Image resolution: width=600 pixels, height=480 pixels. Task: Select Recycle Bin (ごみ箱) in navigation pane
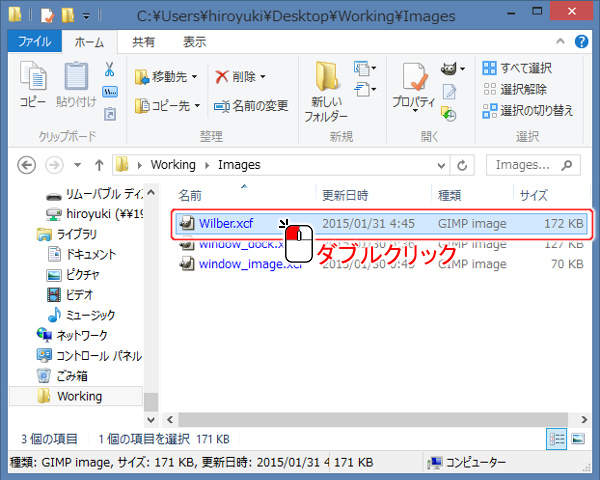(x=62, y=376)
